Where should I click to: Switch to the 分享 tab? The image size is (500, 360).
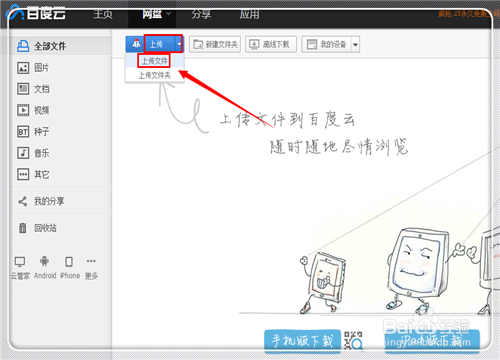[201, 14]
